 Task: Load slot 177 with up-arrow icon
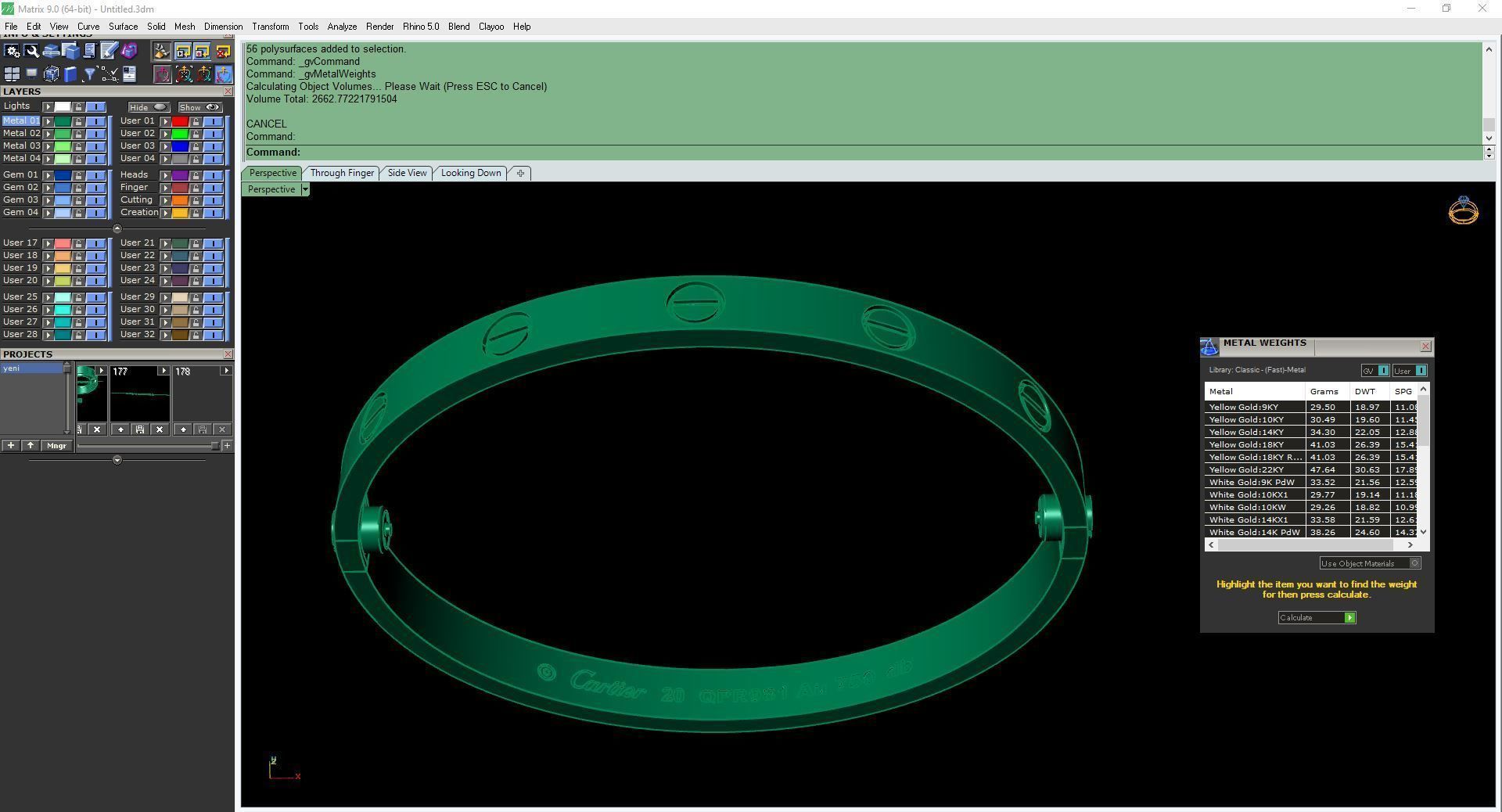[x=120, y=429]
